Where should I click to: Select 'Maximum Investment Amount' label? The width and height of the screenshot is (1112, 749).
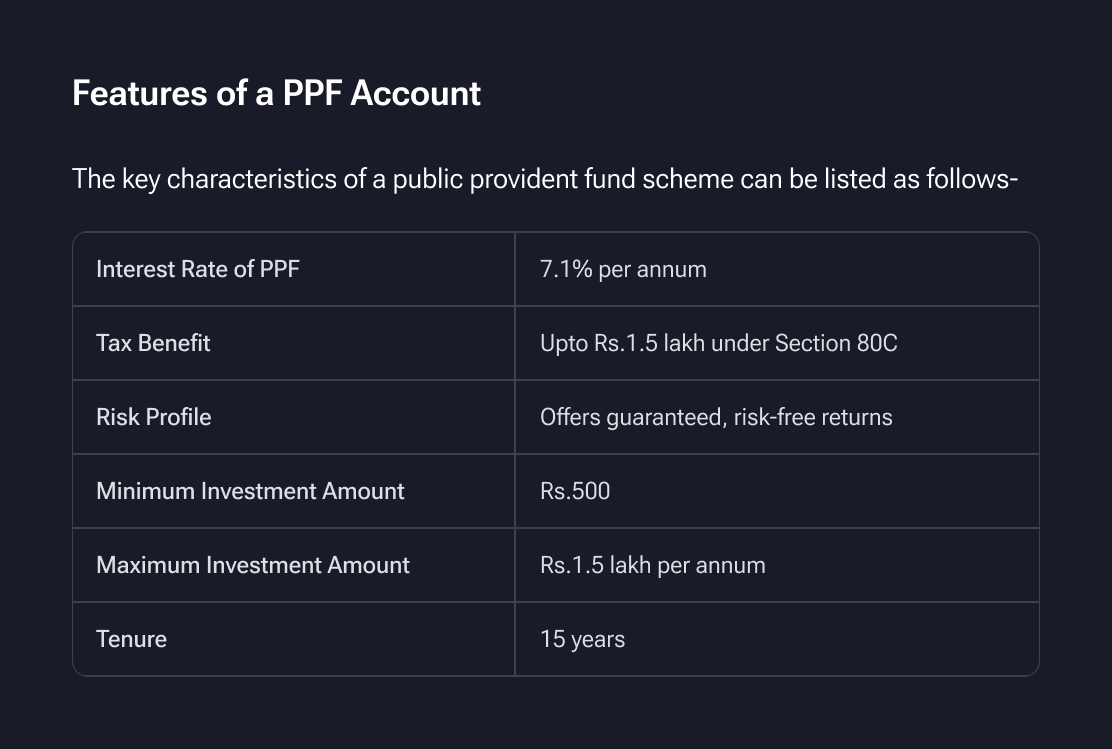(x=252, y=565)
